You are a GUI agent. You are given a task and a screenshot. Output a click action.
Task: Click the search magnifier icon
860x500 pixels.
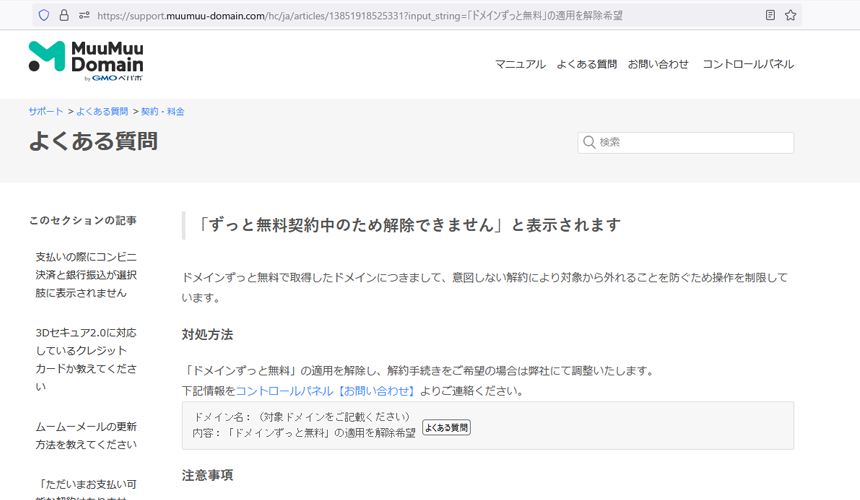589,143
